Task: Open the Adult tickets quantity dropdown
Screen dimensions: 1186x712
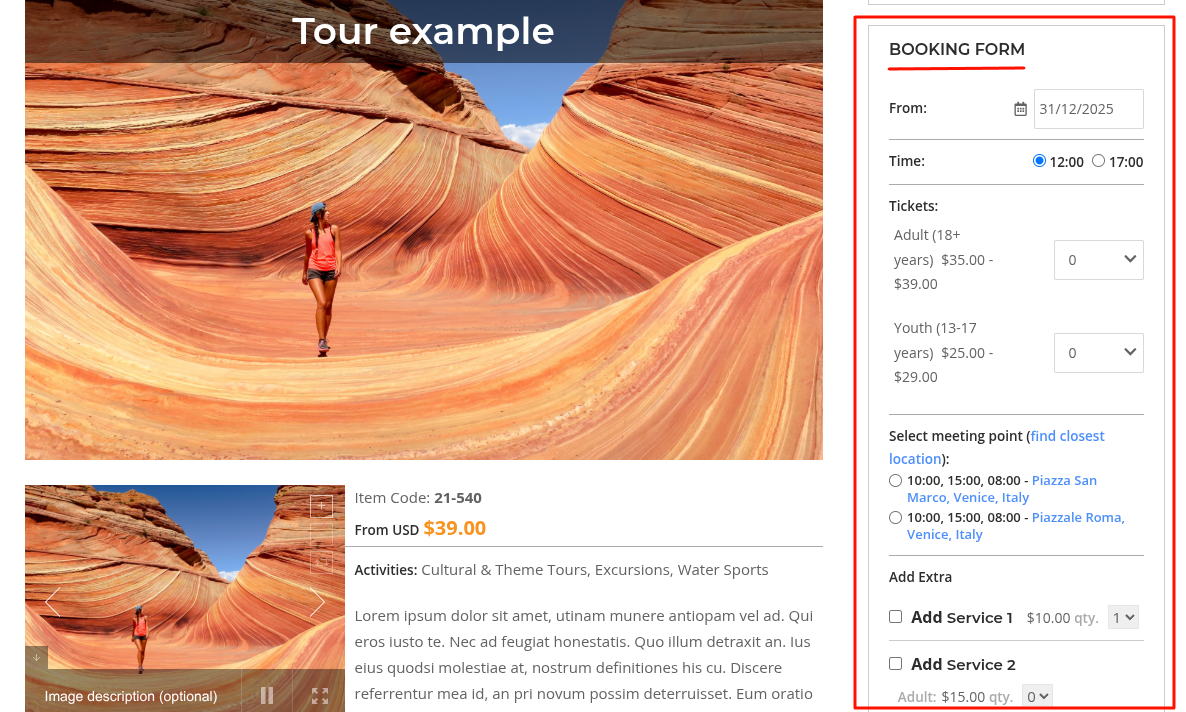Action: (1098, 260)
